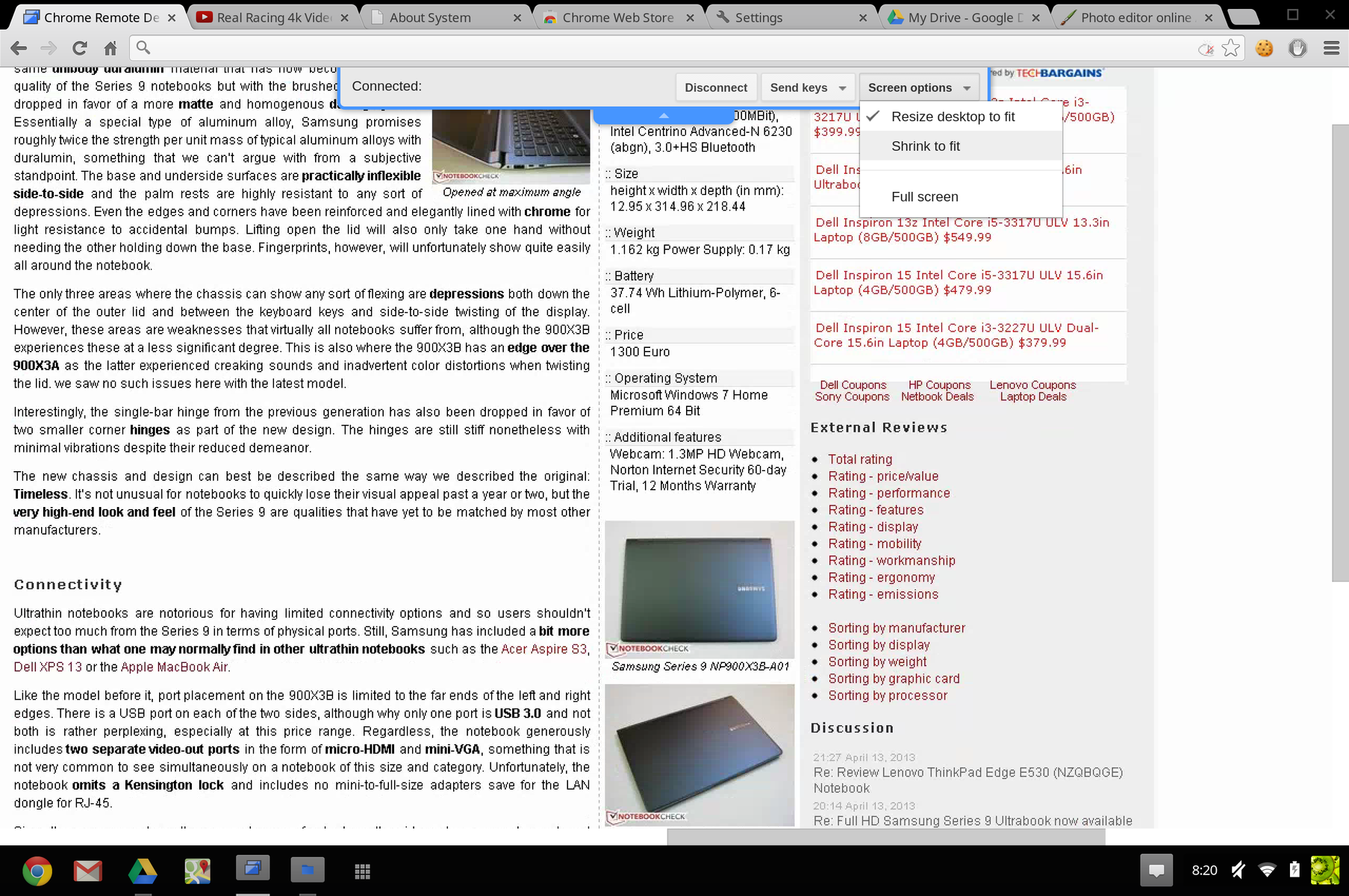Open Gmail from the shelf

click(88, 871)
